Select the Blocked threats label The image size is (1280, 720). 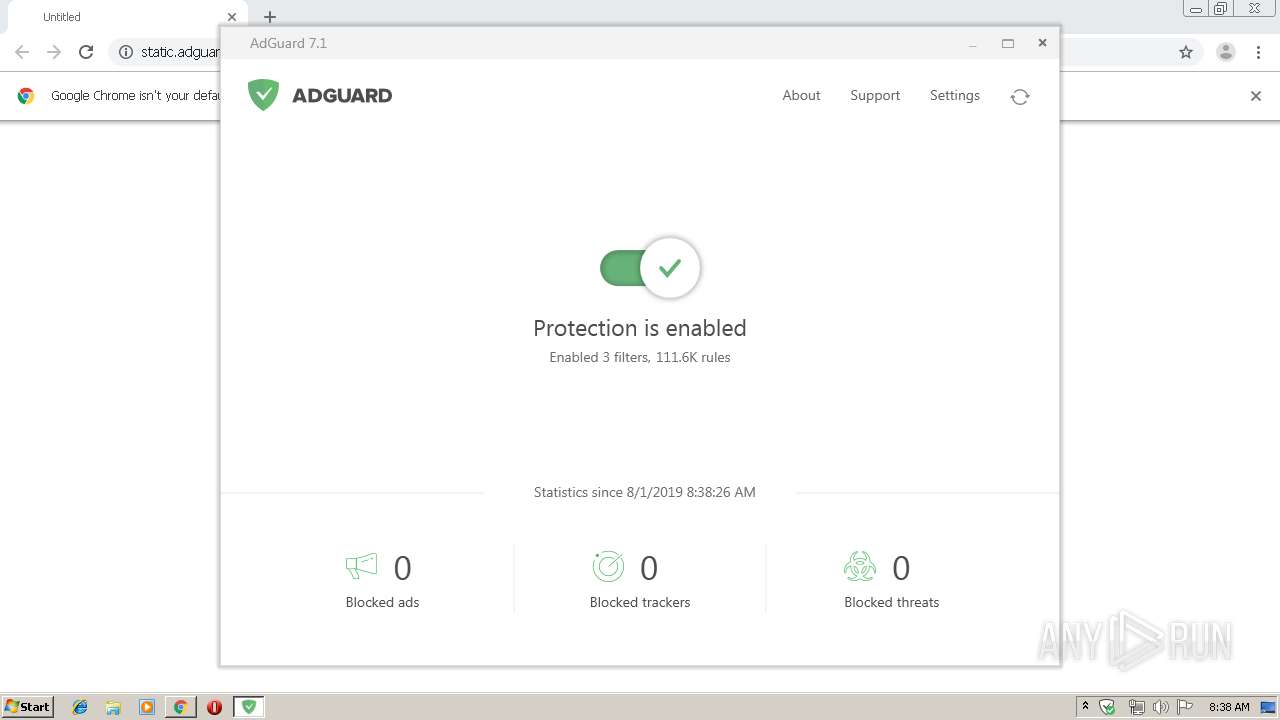pos(892,602)
